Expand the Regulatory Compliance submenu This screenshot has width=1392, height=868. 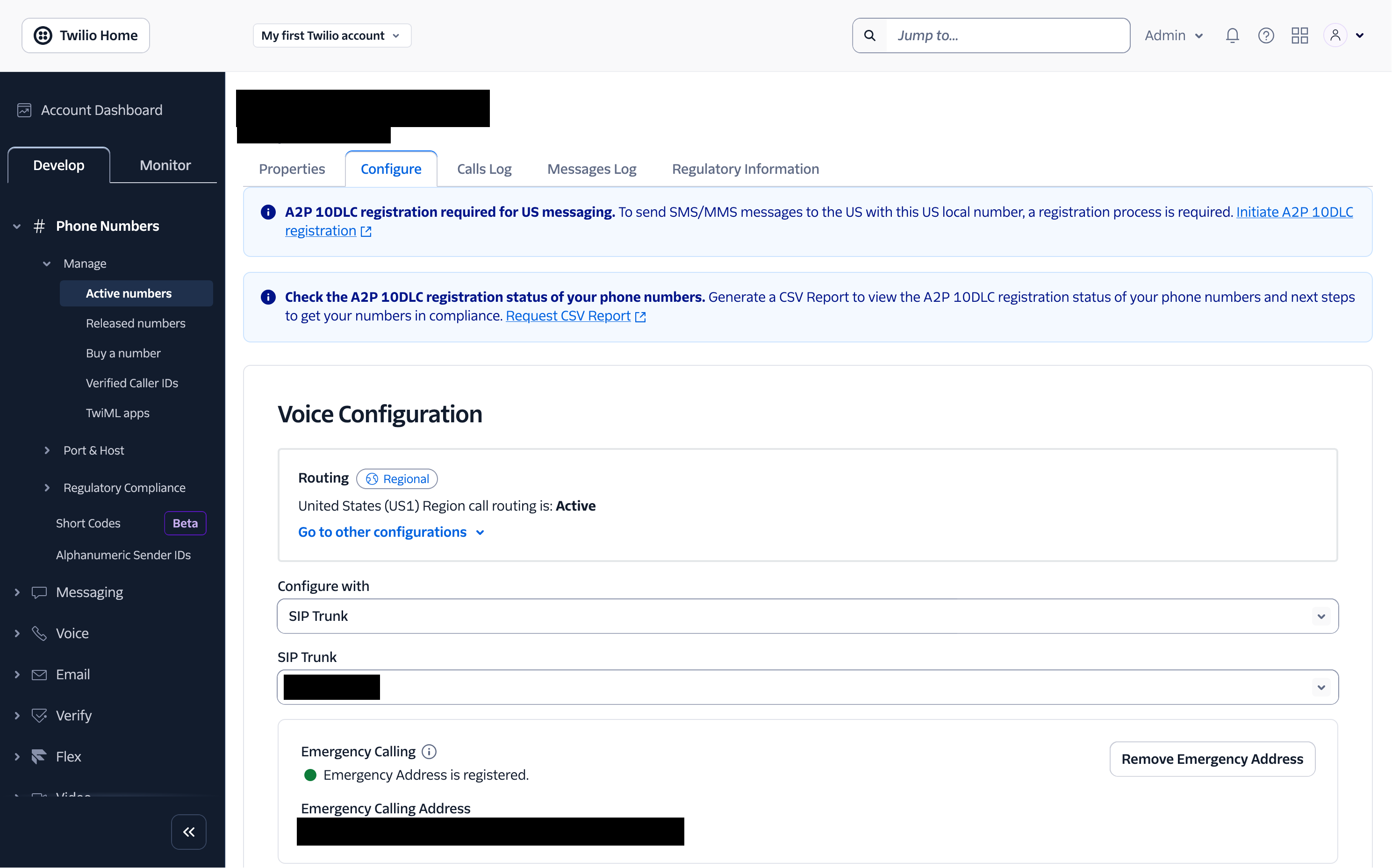[47, 488]
